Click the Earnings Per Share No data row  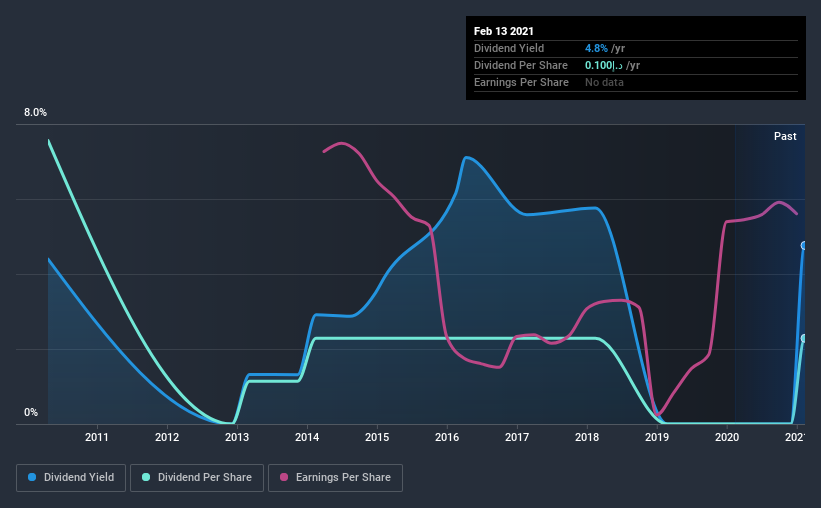click(x=636, y=82)
